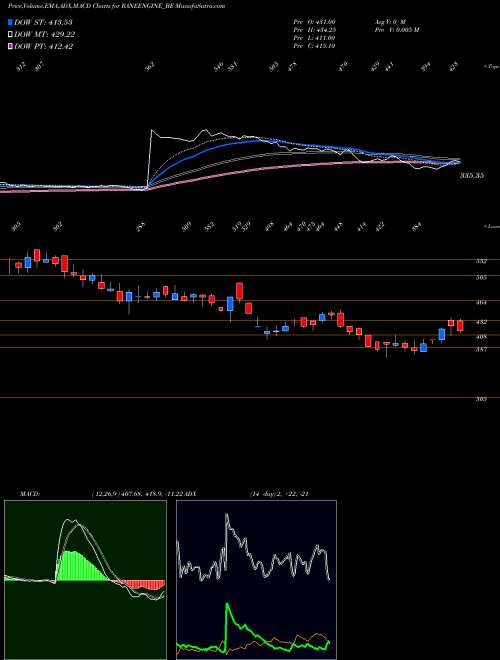
Task: Click the Pre O: 431.00 value
Action: pos(314,21)
